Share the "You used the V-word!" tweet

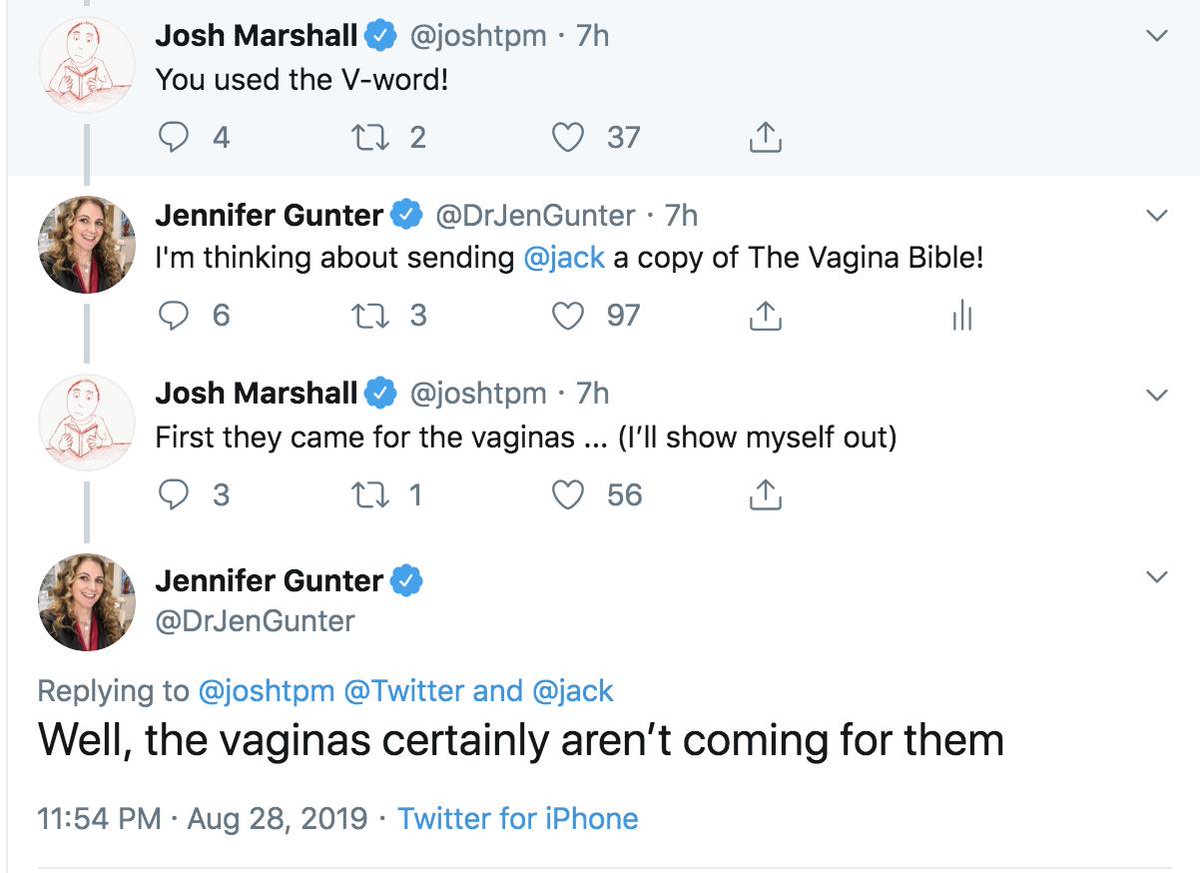[x=765, y=137]
